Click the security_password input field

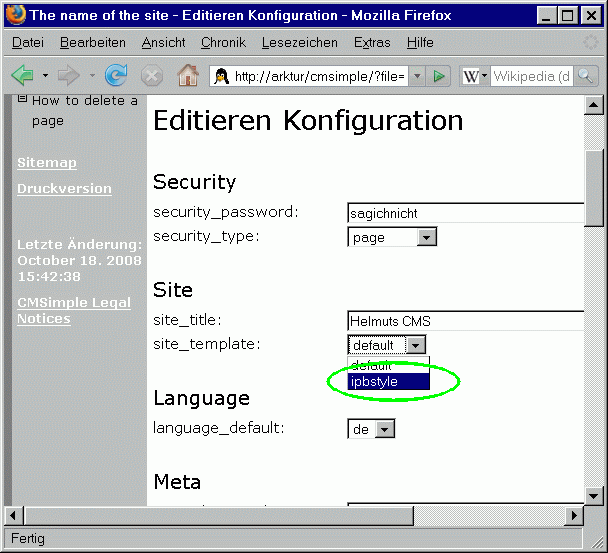tap(465, 213)
